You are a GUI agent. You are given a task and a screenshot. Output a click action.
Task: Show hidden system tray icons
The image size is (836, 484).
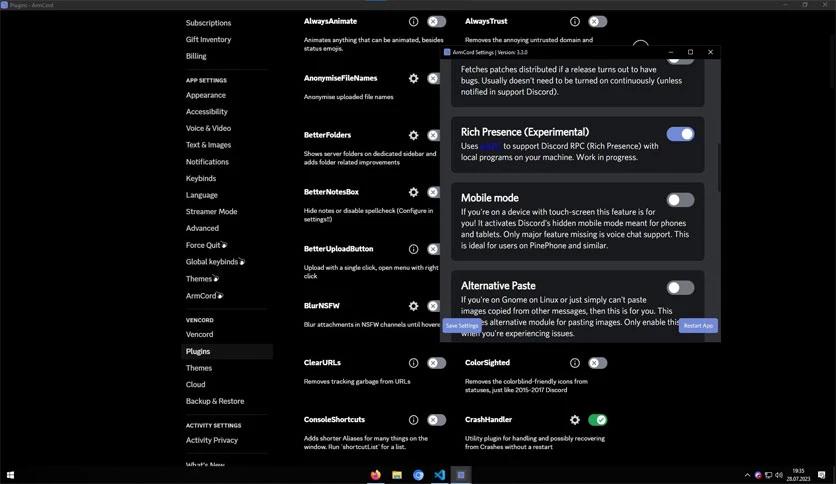pos(747,475)
